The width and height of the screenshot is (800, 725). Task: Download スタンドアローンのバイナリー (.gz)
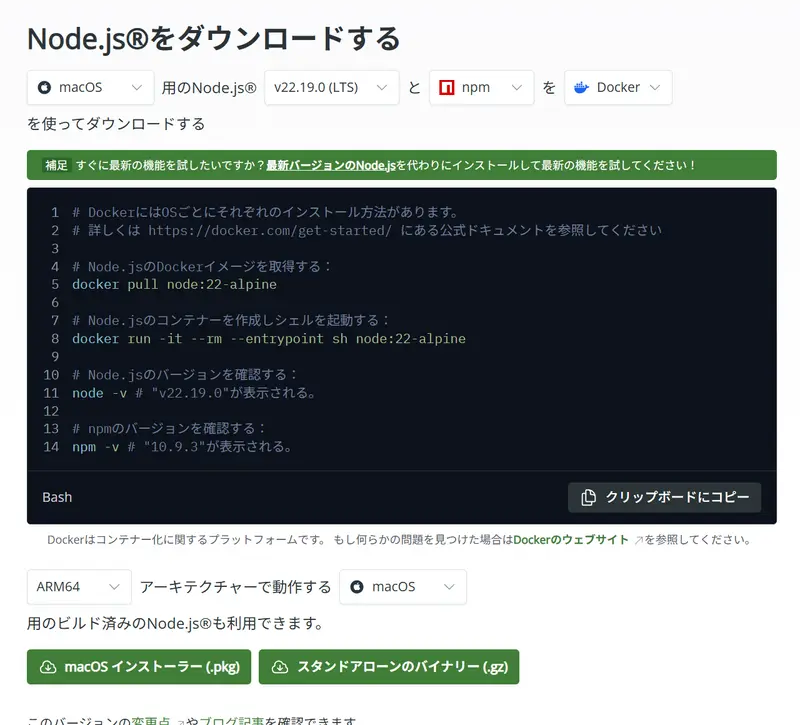pyautogui.click(x=389, y=667)
